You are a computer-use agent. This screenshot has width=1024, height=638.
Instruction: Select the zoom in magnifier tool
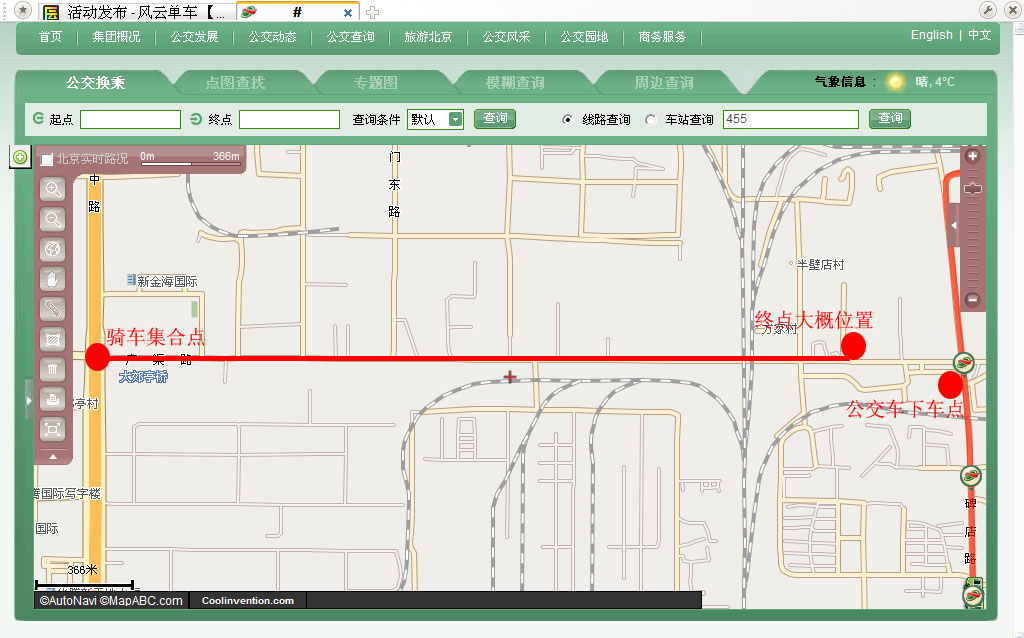coord(54,188)
